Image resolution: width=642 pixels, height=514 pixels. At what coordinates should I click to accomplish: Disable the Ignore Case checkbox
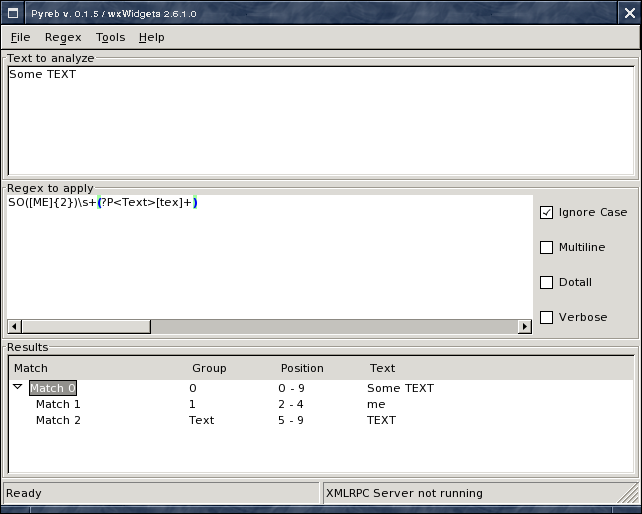coord(547,212)
